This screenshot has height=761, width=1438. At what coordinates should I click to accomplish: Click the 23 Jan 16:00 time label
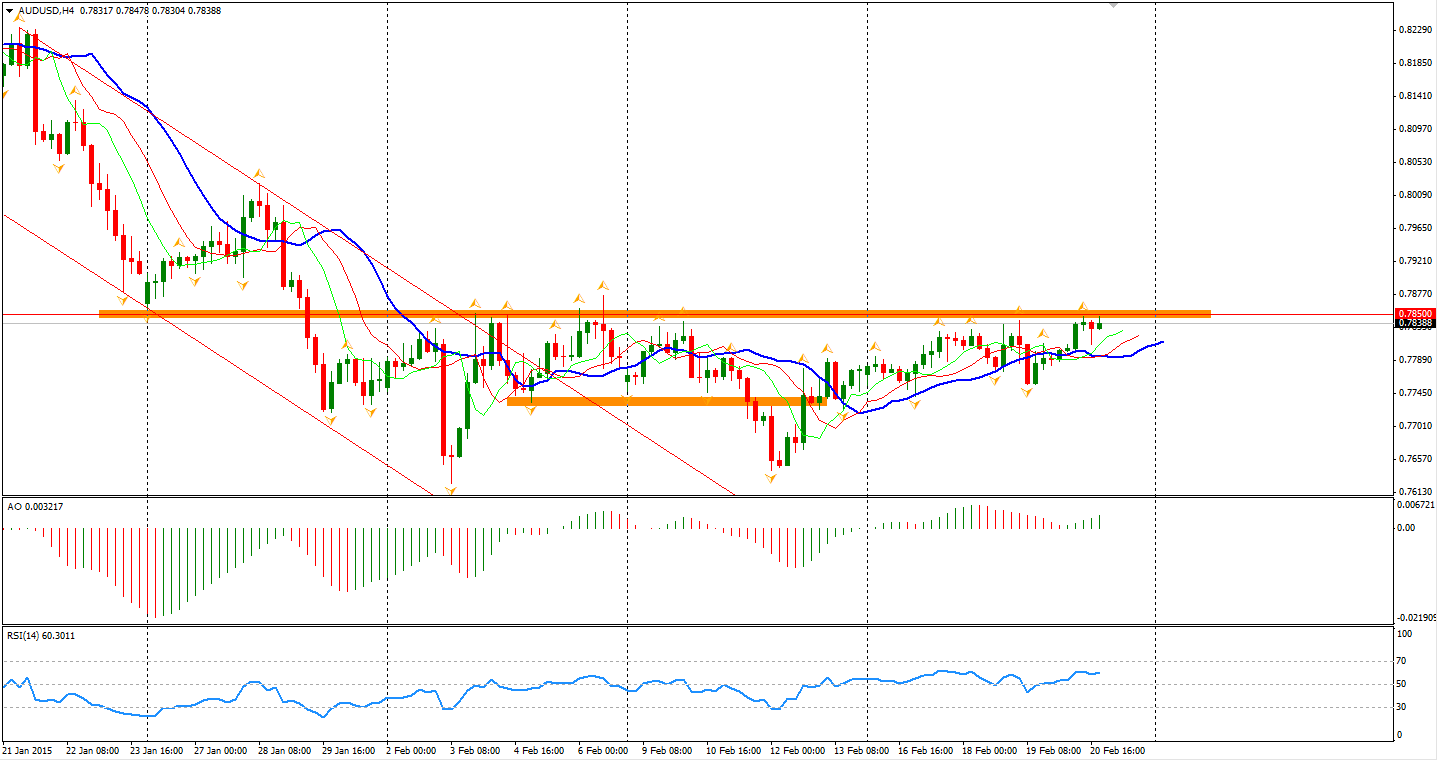click(154, 749)
